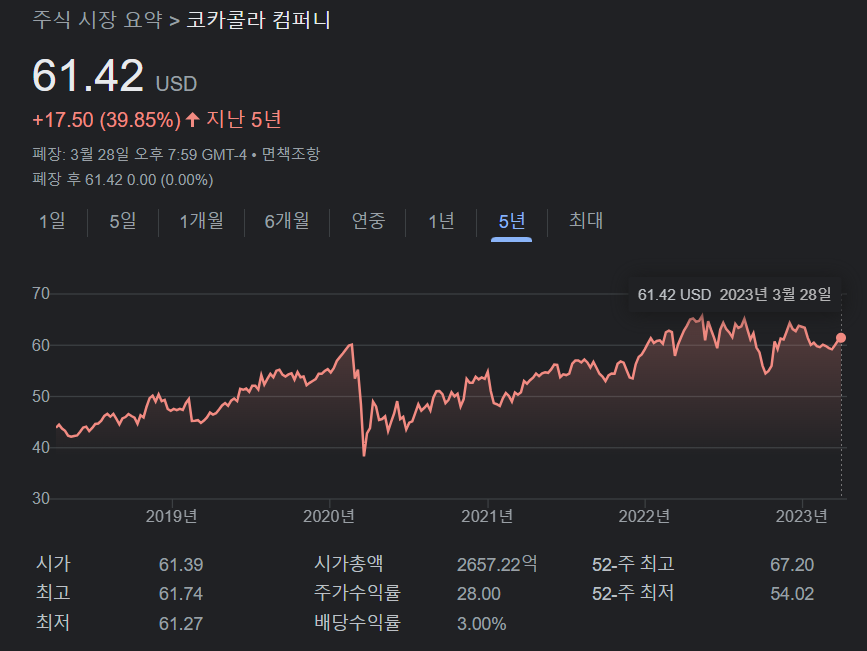
Task: Click the 배당수익률 label
Action: coord(357,623)
